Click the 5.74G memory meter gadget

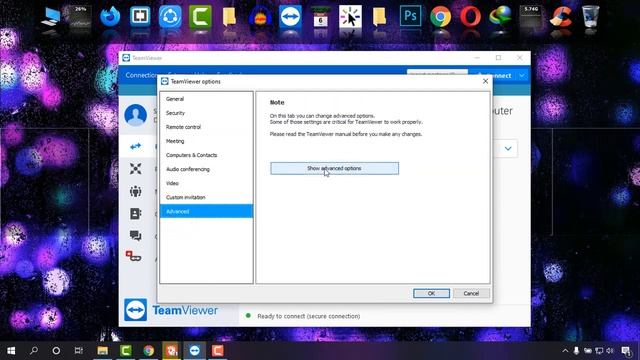[x=531, y=17]
